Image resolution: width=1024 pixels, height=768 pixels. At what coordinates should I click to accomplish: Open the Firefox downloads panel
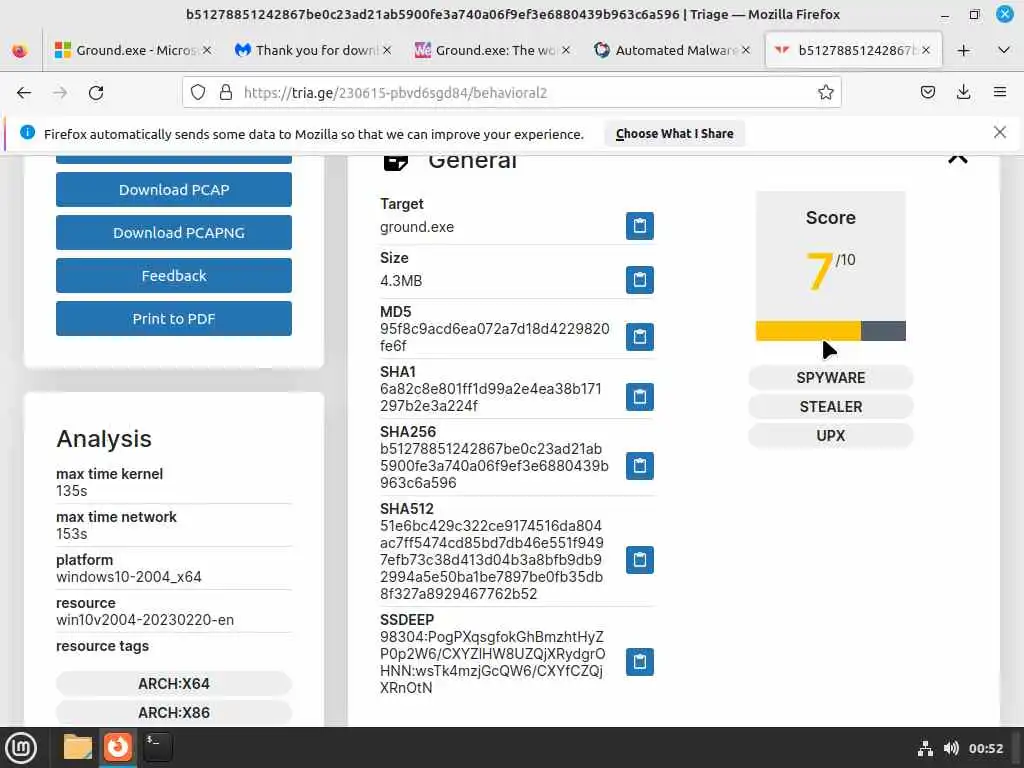[x=963, y=93]
